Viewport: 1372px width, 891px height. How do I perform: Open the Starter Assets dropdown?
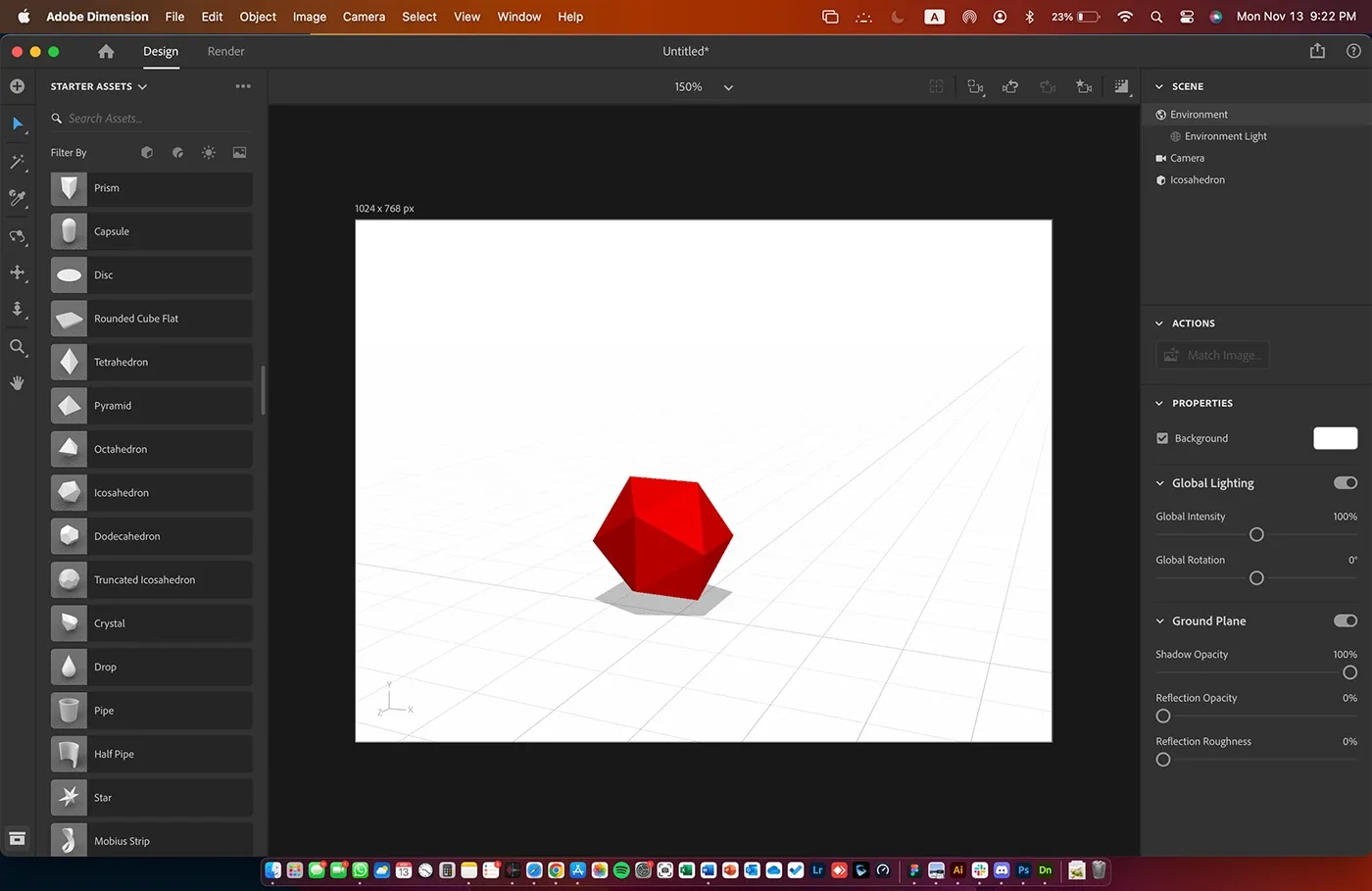99,86
